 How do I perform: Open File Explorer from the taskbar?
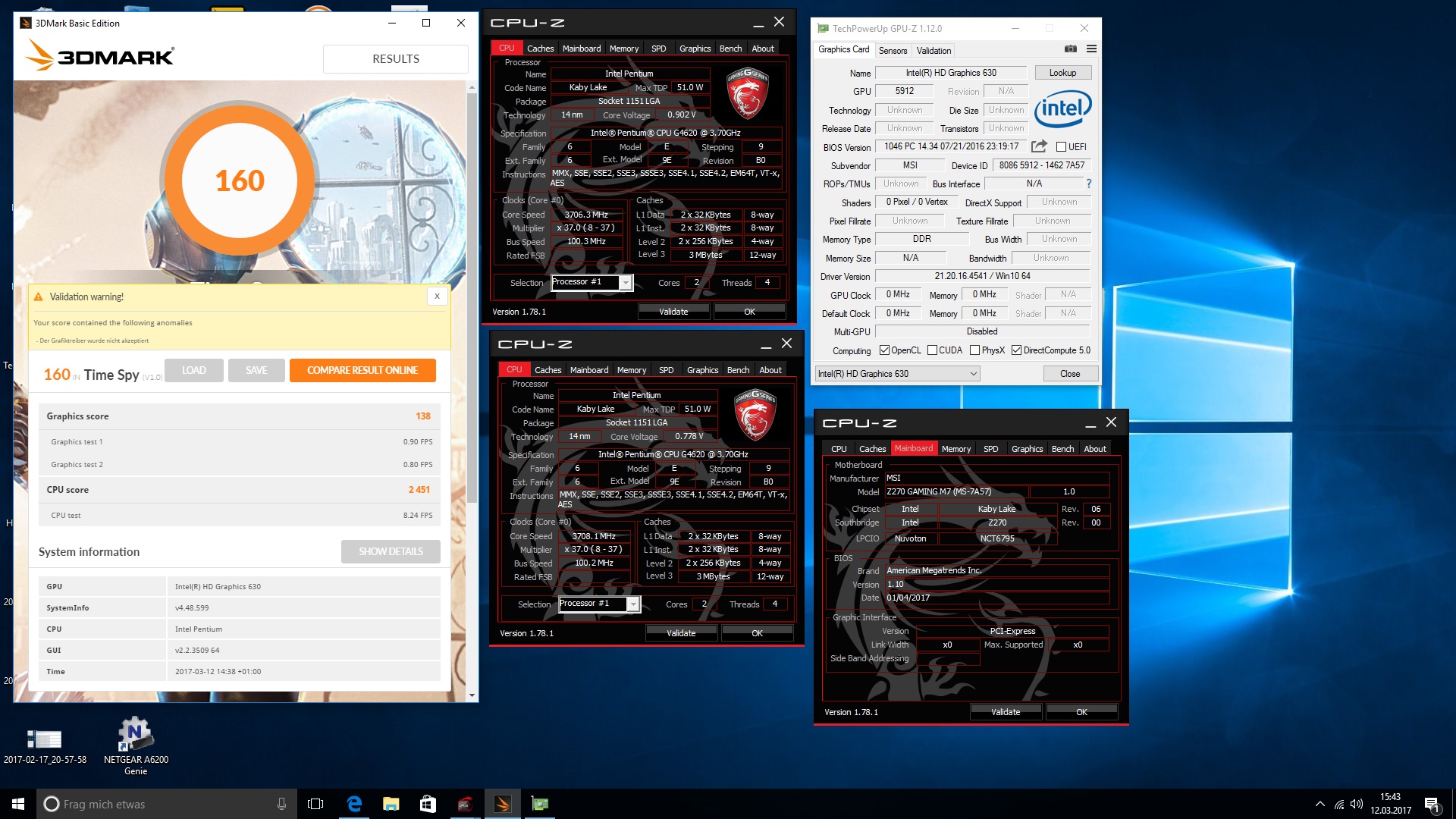click(x=391, y=804)
